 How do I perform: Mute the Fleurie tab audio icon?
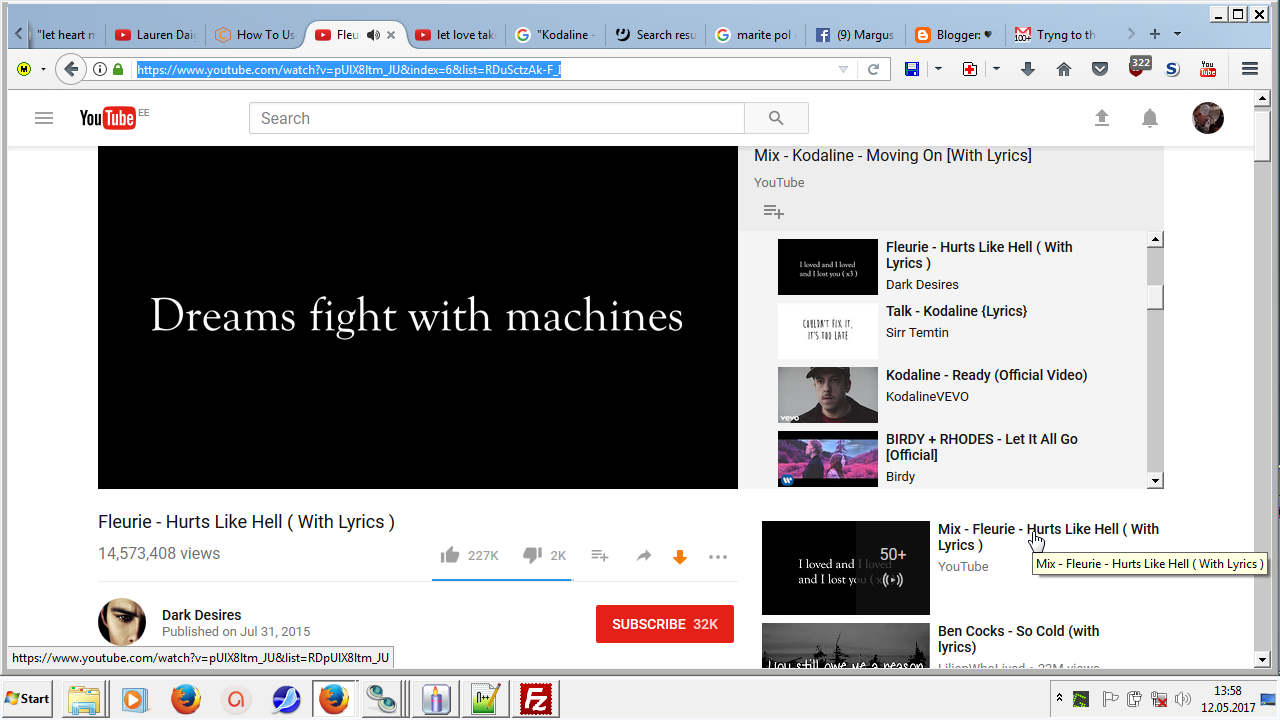click(373, 35)
